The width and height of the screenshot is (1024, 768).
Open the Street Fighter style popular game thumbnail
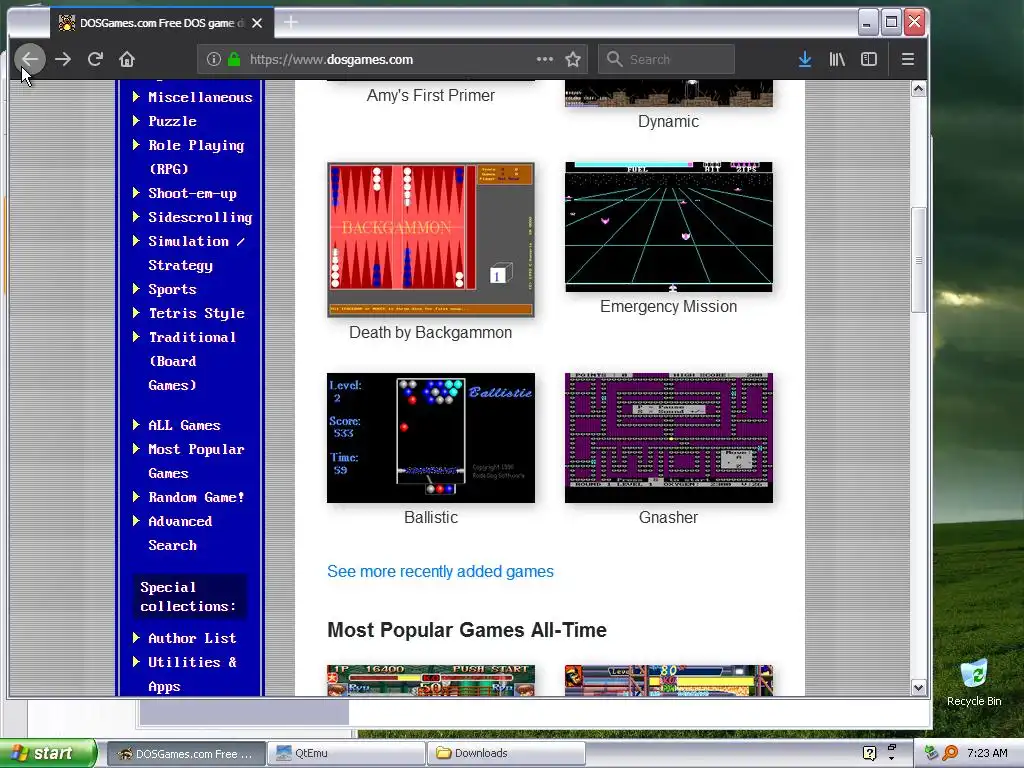coord(431,680)
